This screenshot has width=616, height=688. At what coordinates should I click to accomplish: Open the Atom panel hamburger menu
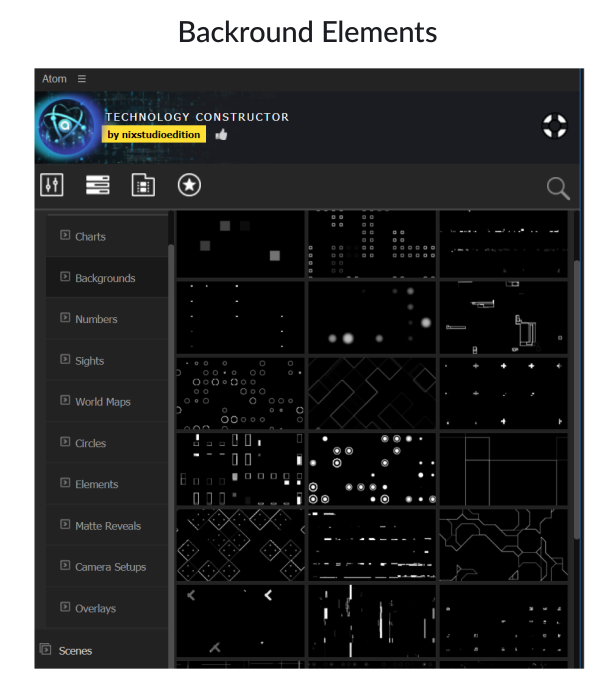(x=82, y=79)
